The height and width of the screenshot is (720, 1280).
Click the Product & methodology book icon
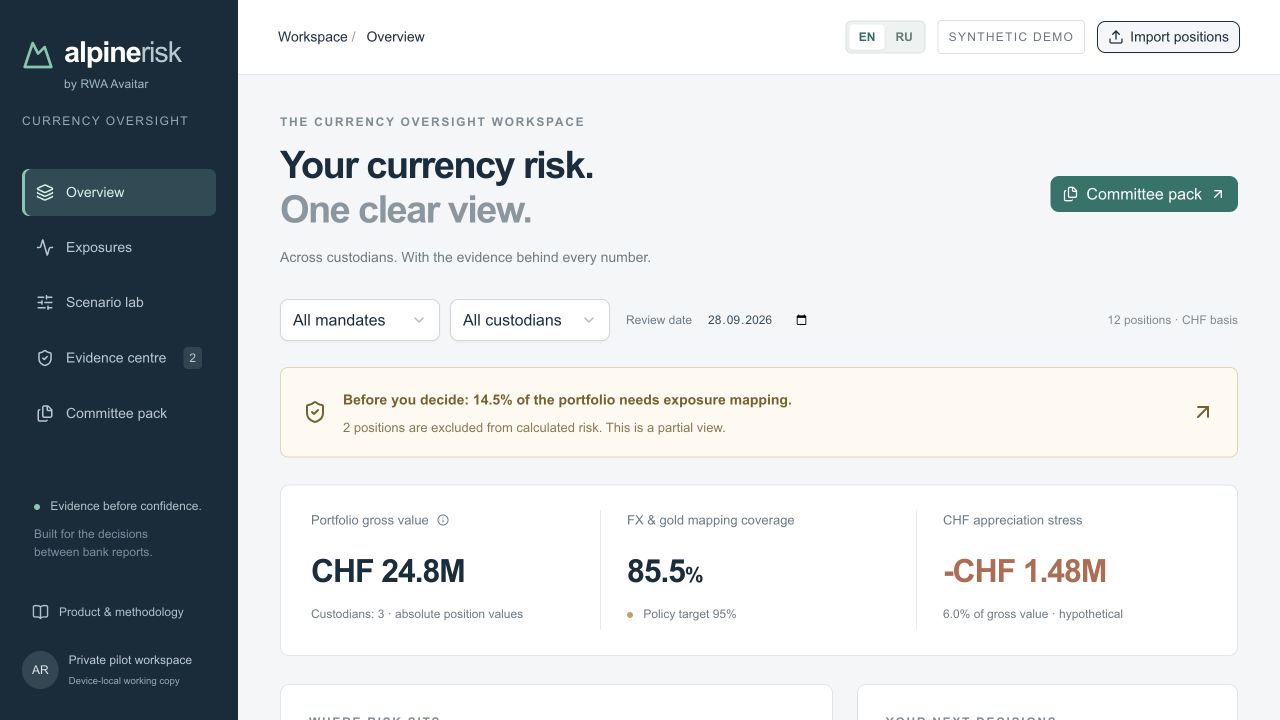click(40, 612)
